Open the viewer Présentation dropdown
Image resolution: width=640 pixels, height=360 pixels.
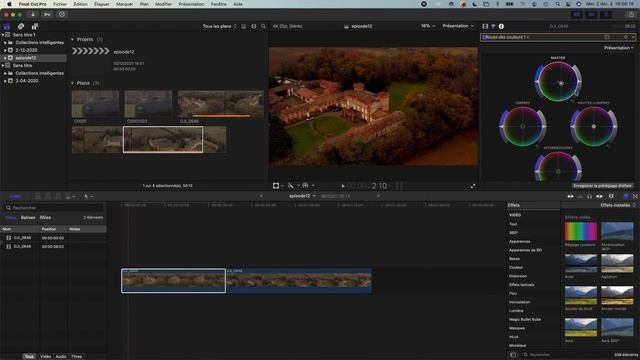[x=458, y=26]
